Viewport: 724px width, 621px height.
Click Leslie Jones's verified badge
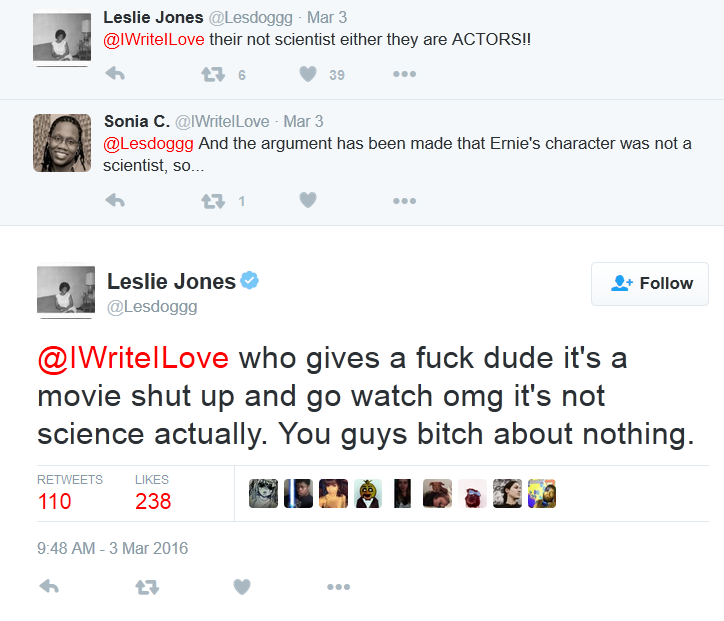(x=250, y=281)
